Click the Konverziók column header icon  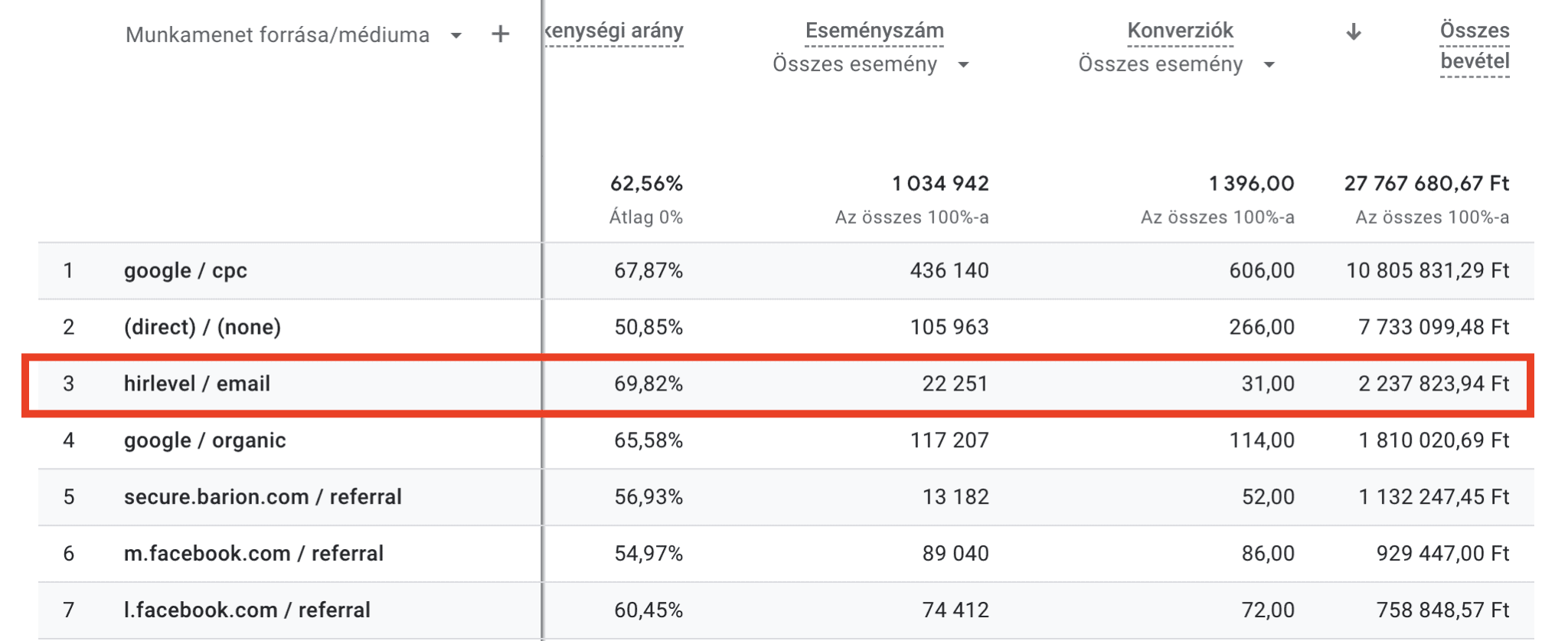point(1179,31)
